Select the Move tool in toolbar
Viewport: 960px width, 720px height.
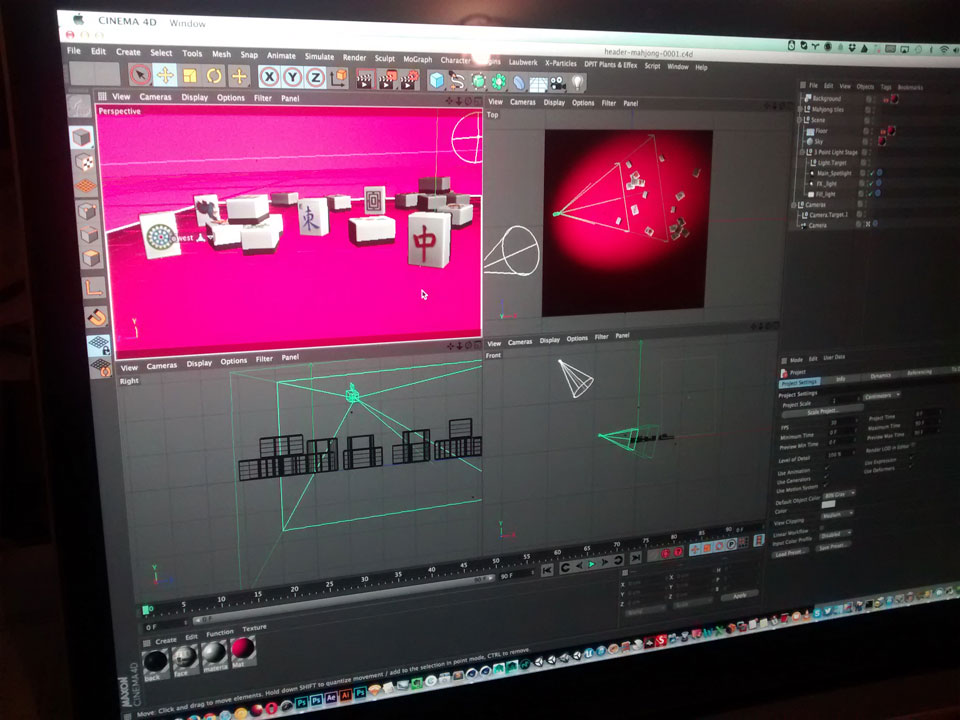coord(164,75)
